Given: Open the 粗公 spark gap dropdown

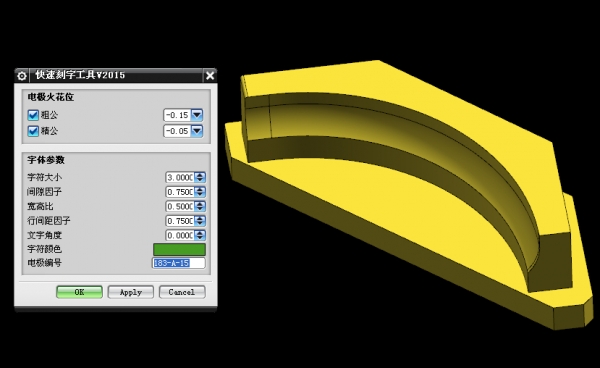Looking at the screenshot, I should point(197,115).
